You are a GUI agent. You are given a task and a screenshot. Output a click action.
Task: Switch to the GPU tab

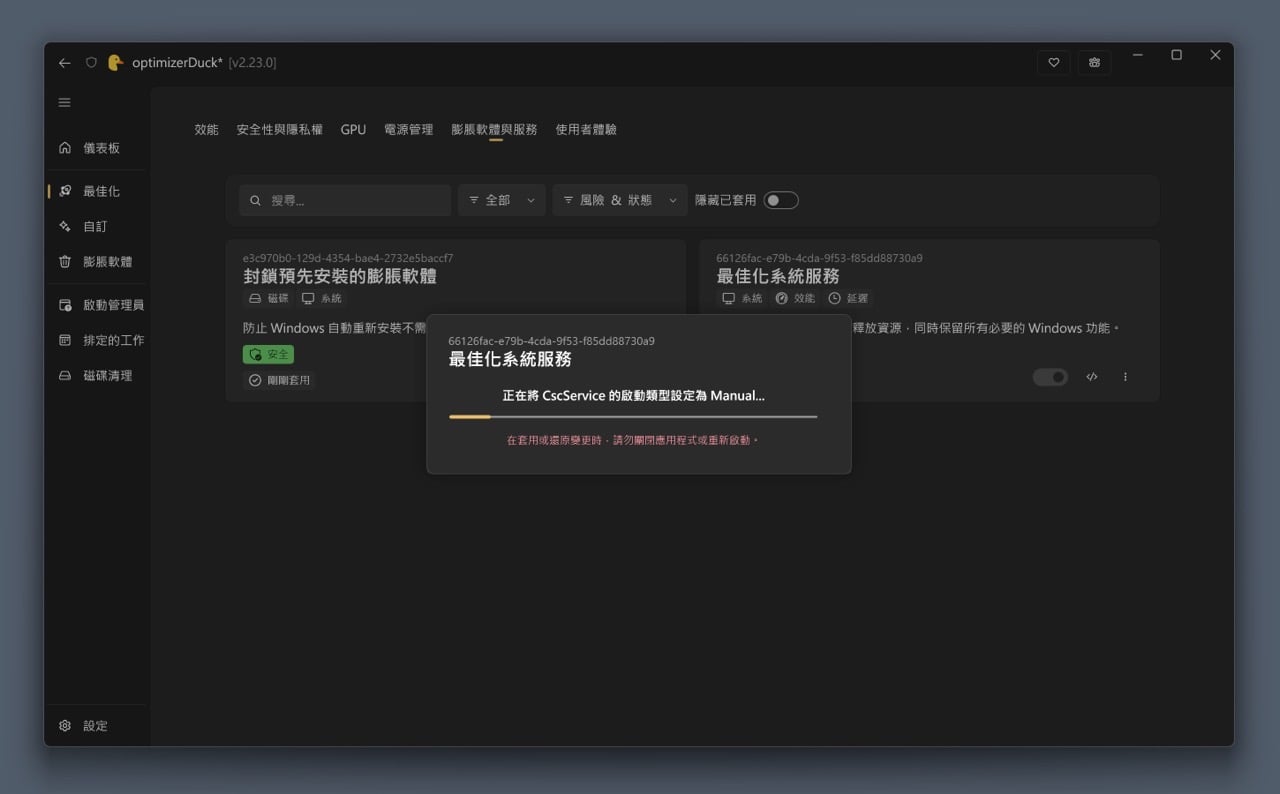(353, 129)
